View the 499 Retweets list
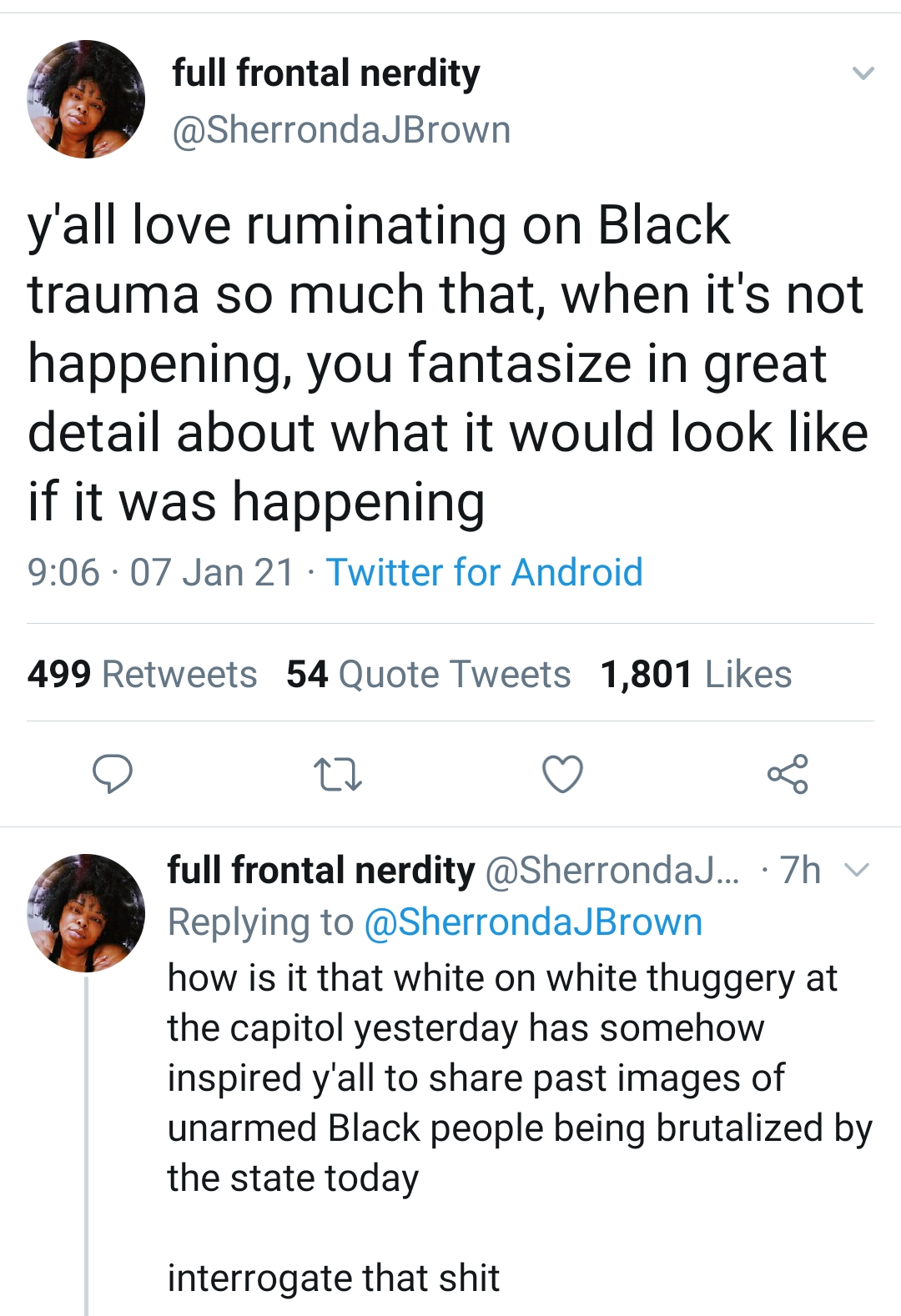This screenshot has height=1316, width=901. 142,674
